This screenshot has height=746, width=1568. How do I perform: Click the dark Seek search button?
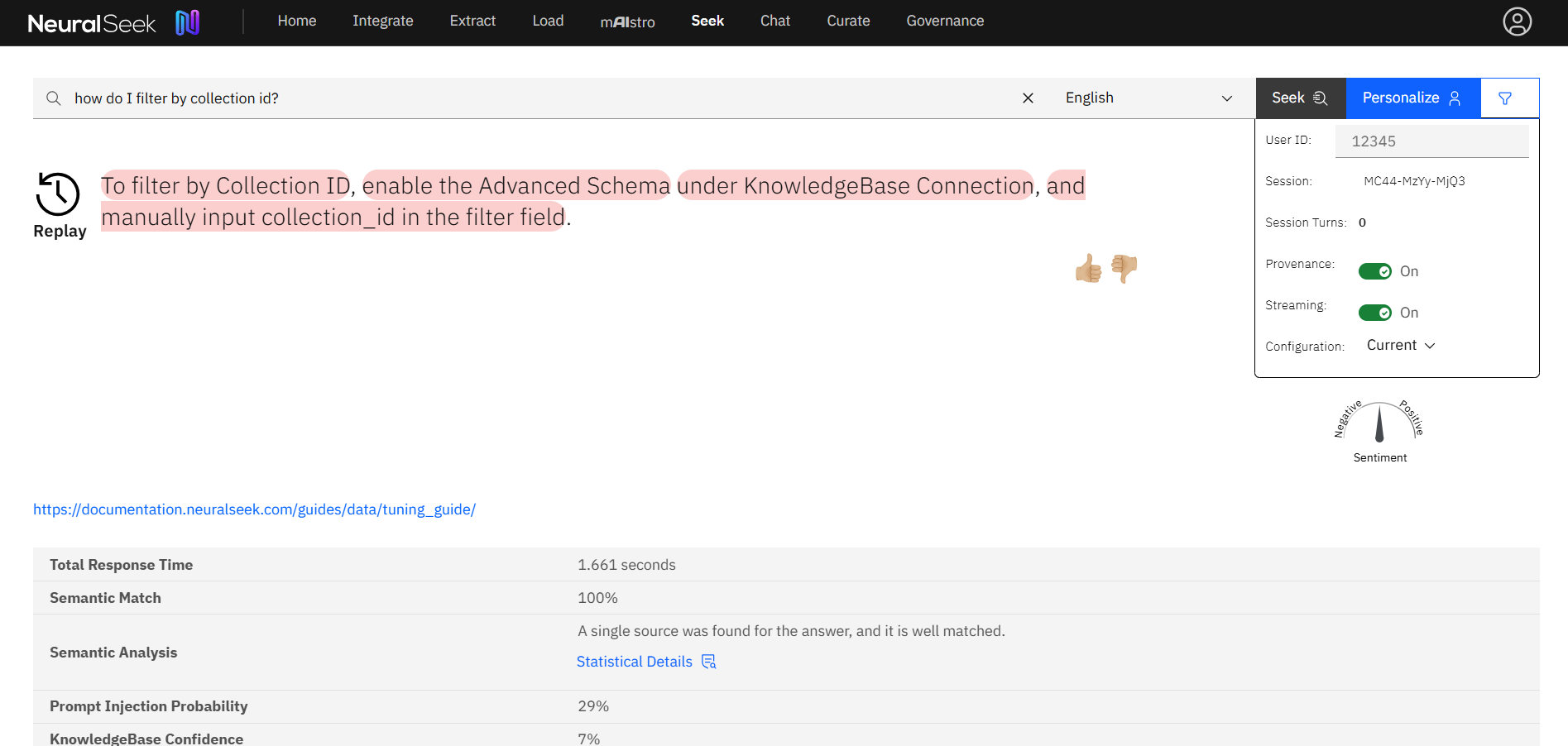click(x=1301, y=98)
